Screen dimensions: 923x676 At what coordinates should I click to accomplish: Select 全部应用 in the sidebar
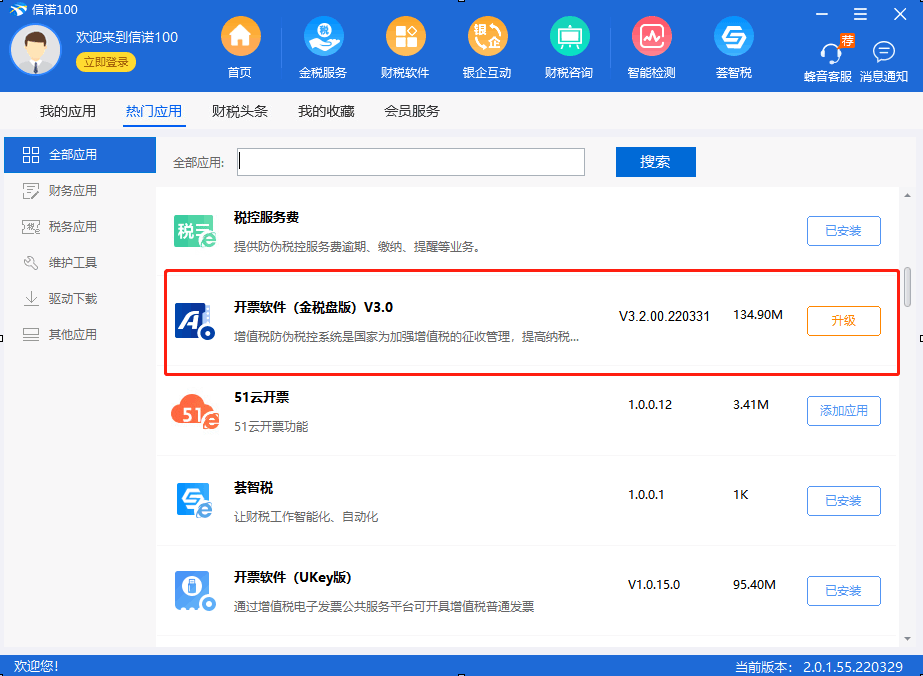pos(80,155)
